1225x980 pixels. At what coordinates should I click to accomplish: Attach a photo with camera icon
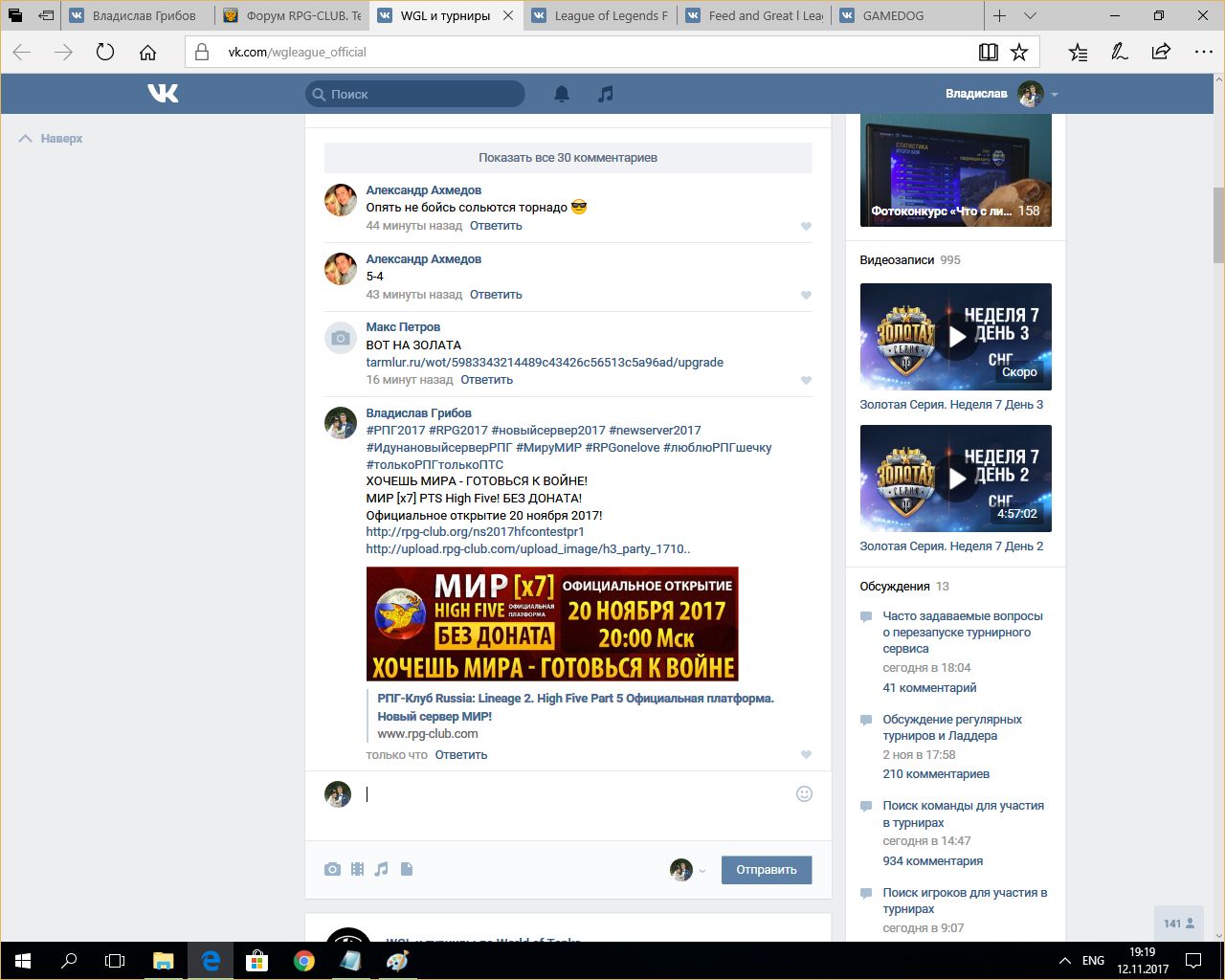pos(332,869)
